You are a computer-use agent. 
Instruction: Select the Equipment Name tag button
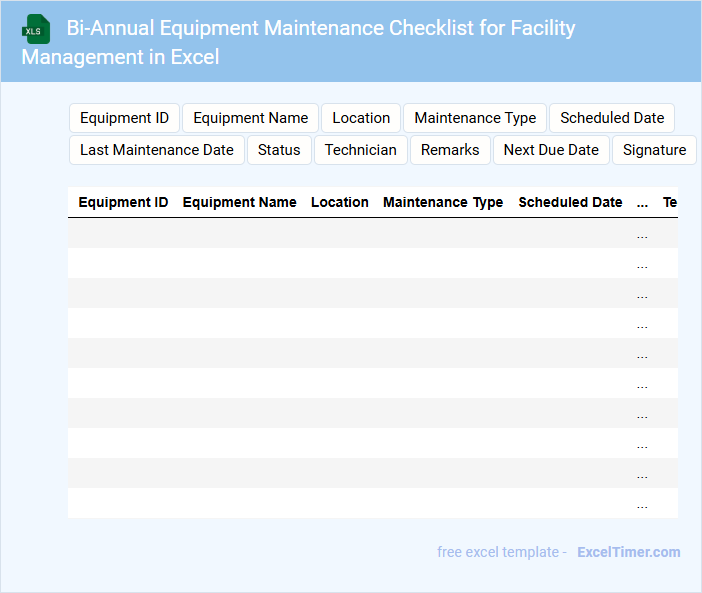point(250,118)
